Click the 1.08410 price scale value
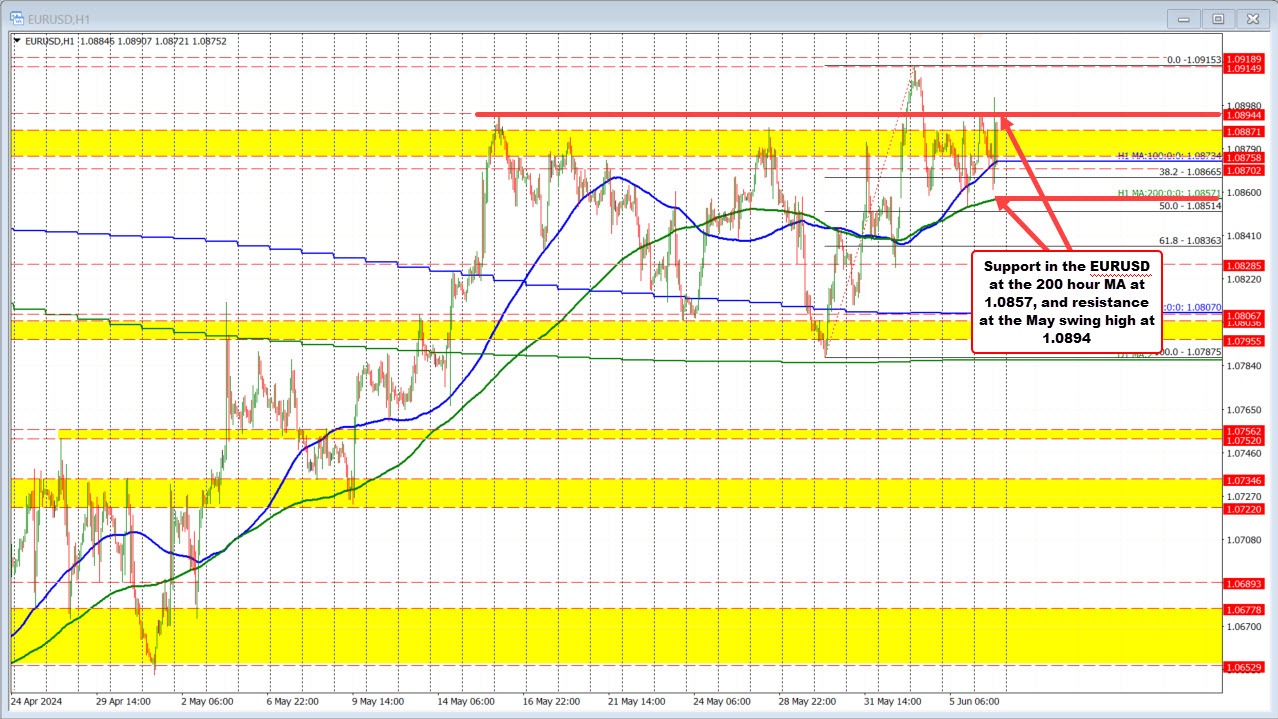Screen dimensions: 1278x719 click(x=1244, y=236)
